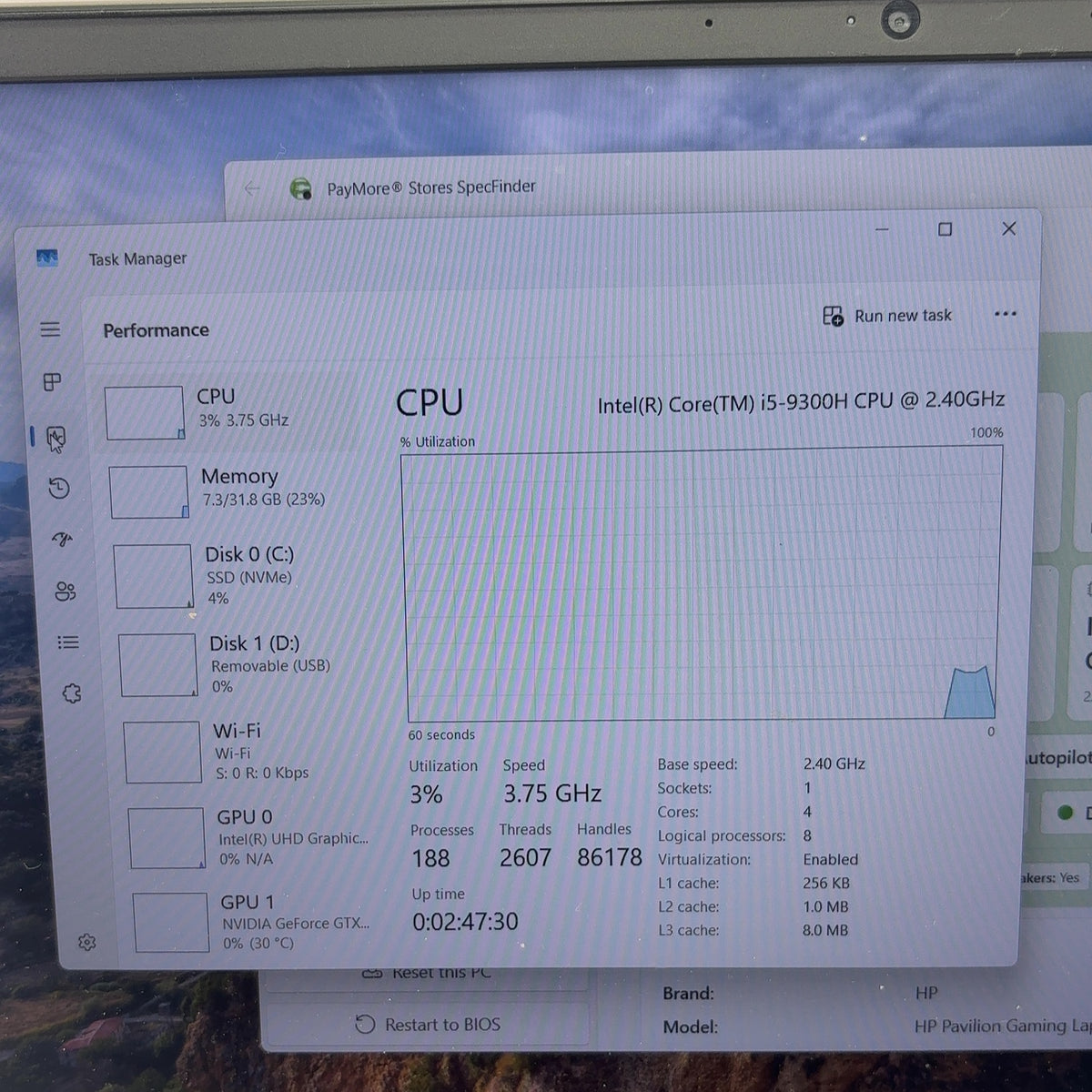This screenshot has width=1092, height=1092.
Task: Click the CPU utilization graph
Action: [x=703, y=584]
